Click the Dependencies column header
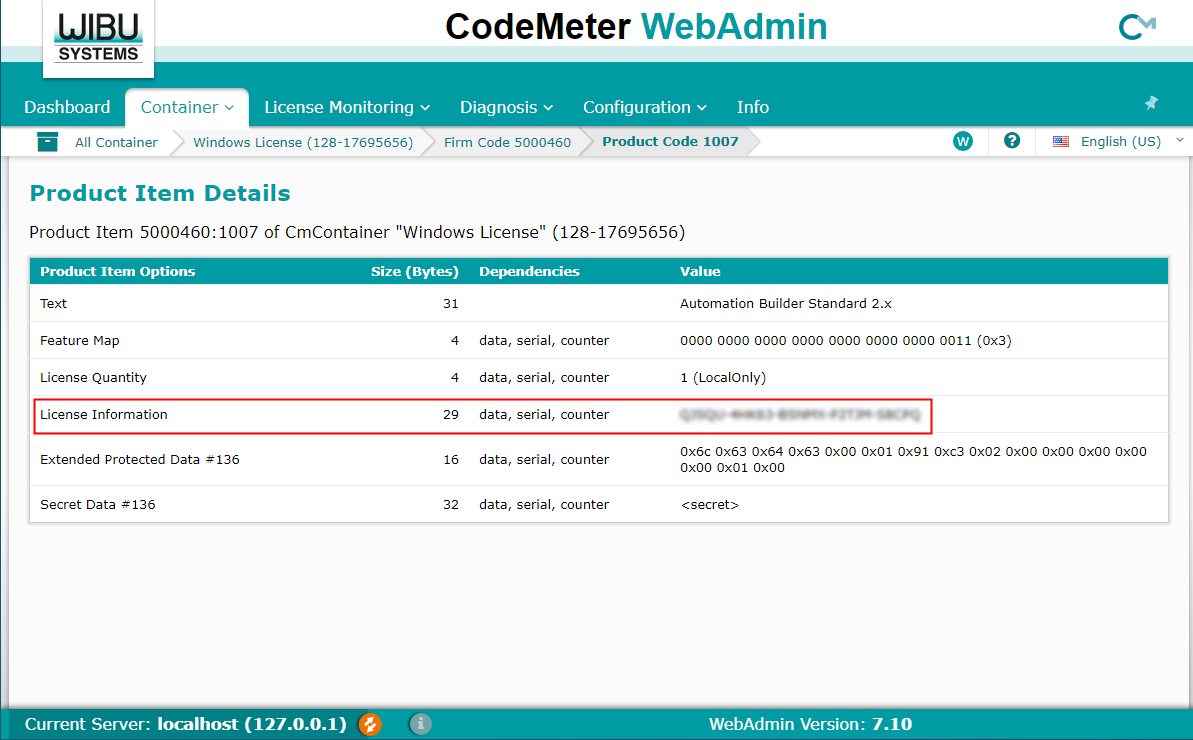The width and height of the screenshot is (1193, 740). (529, 272)
